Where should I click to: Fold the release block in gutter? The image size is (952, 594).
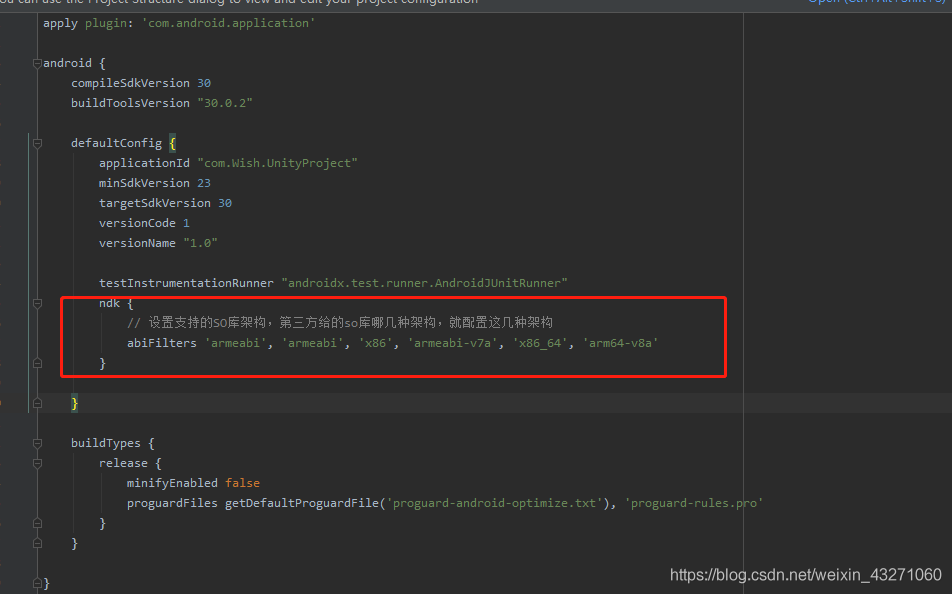[37, 463]
